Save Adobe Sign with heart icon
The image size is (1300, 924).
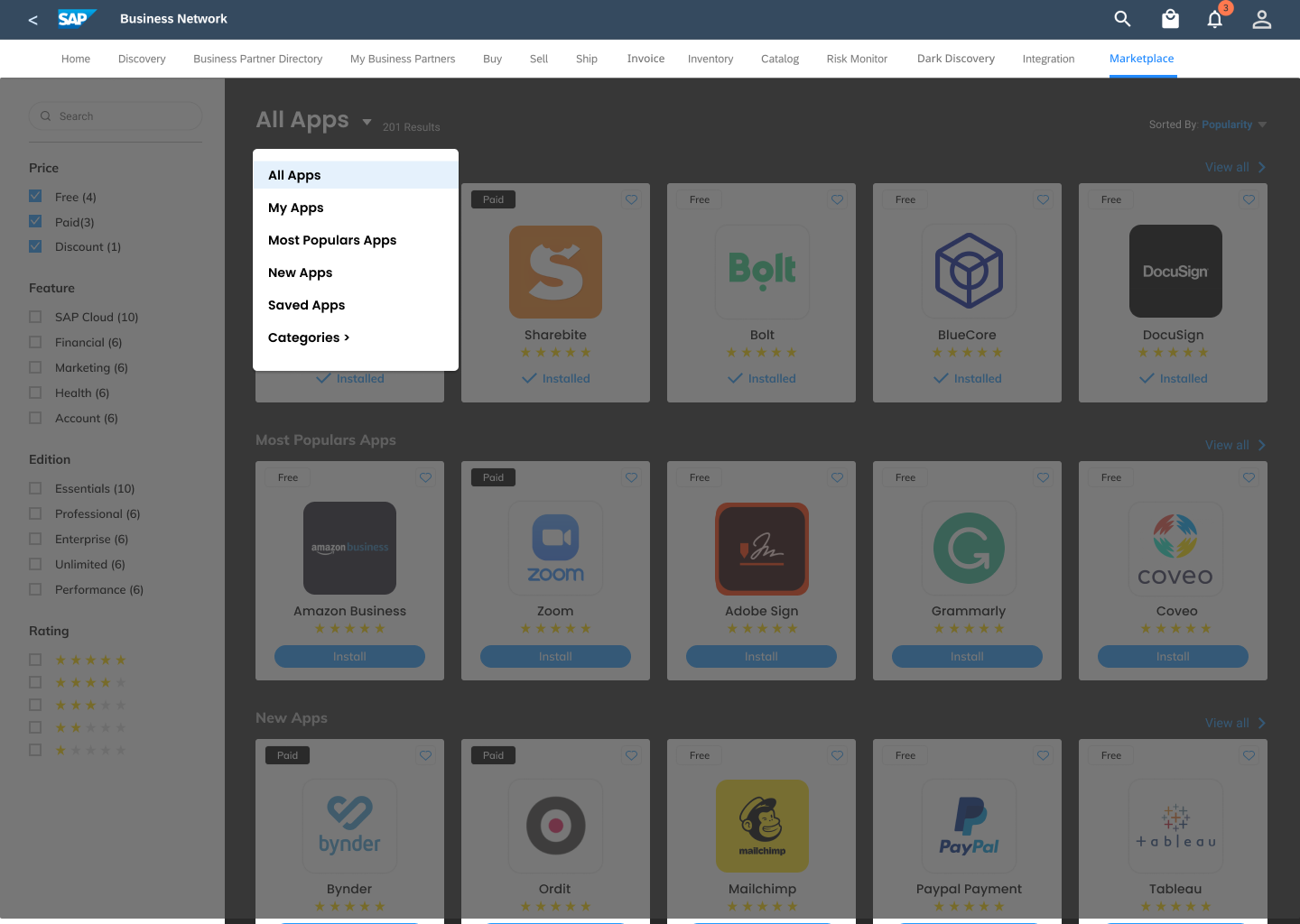(838, 477)
